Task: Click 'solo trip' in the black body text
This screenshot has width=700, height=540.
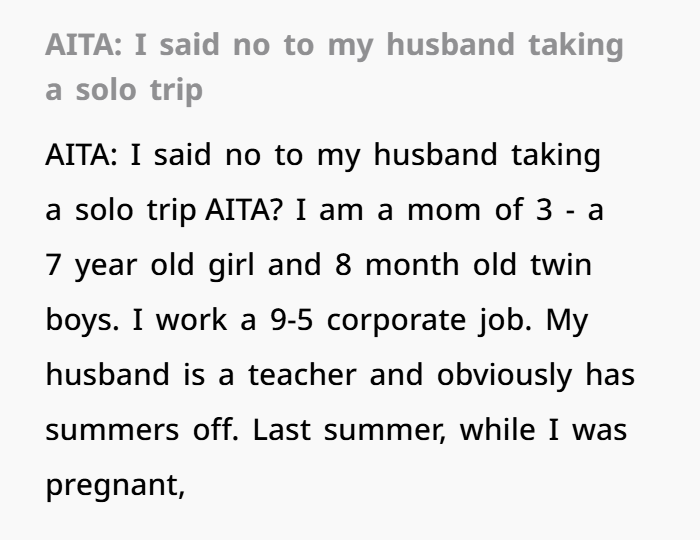Action: tap(135, 211)
